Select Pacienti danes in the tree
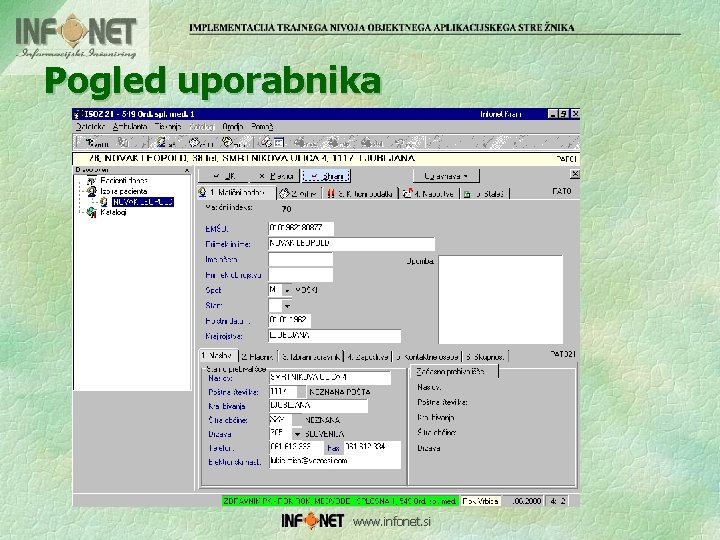 [124, 180]
